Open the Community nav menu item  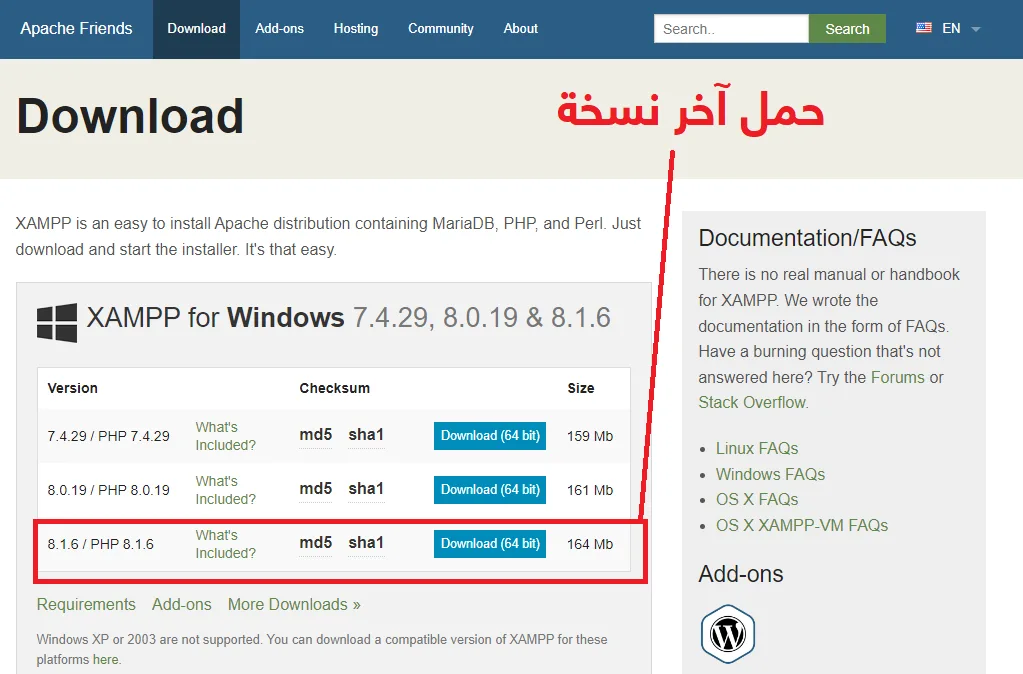coord(441,29)
